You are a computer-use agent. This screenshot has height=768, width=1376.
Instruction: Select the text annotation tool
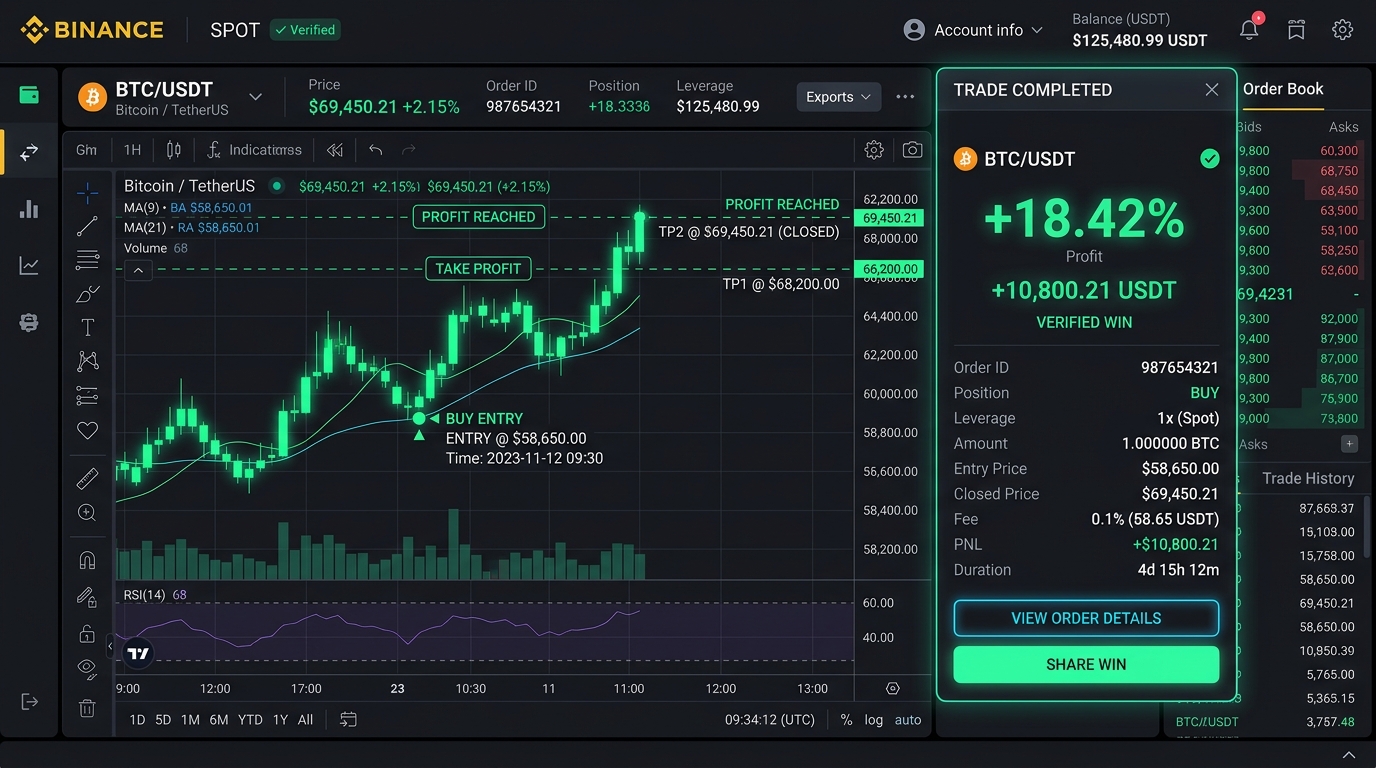pos(87,327)
